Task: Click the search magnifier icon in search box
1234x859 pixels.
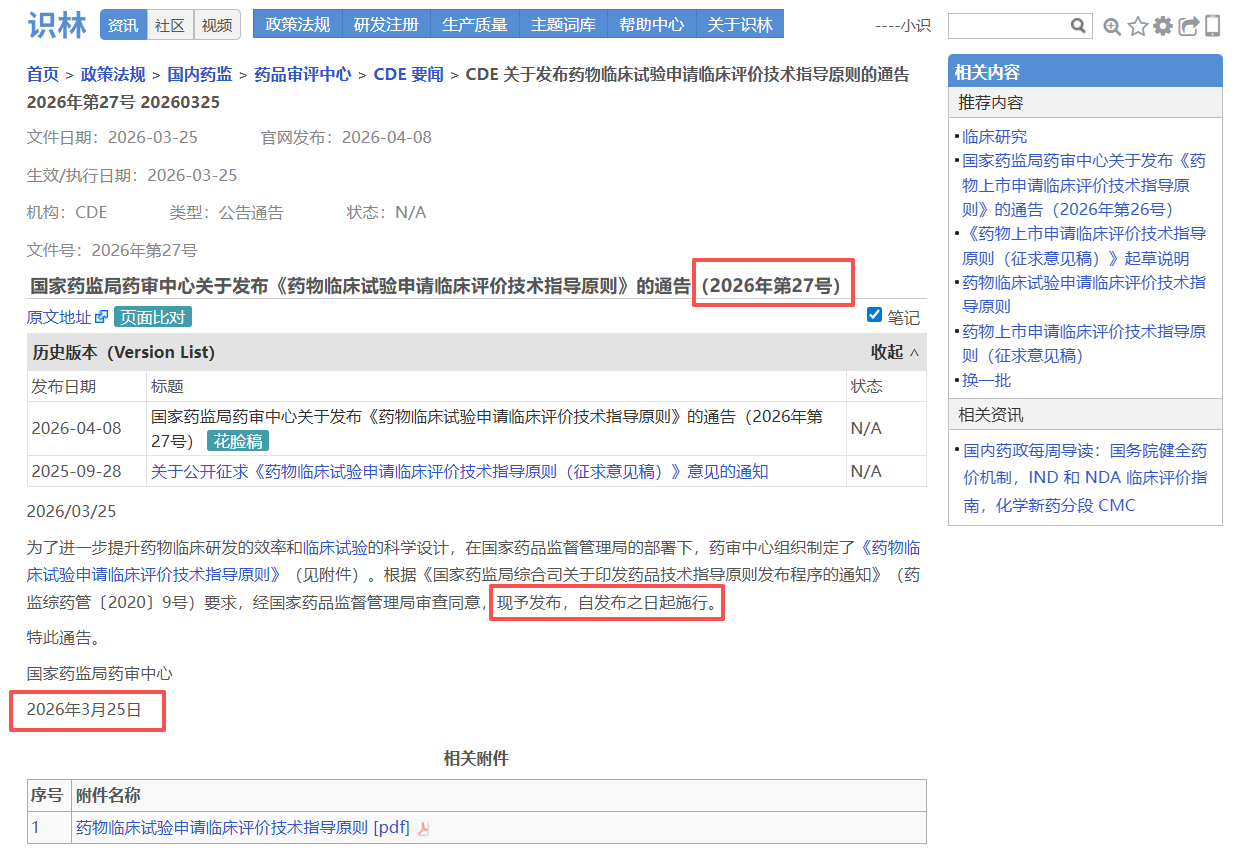Action: (1078, 26)
